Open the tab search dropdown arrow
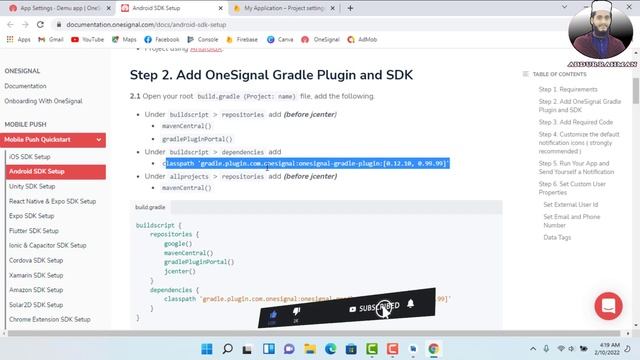Image resolution: width=640 pixels, height=360 pixels. click(564, 7)
